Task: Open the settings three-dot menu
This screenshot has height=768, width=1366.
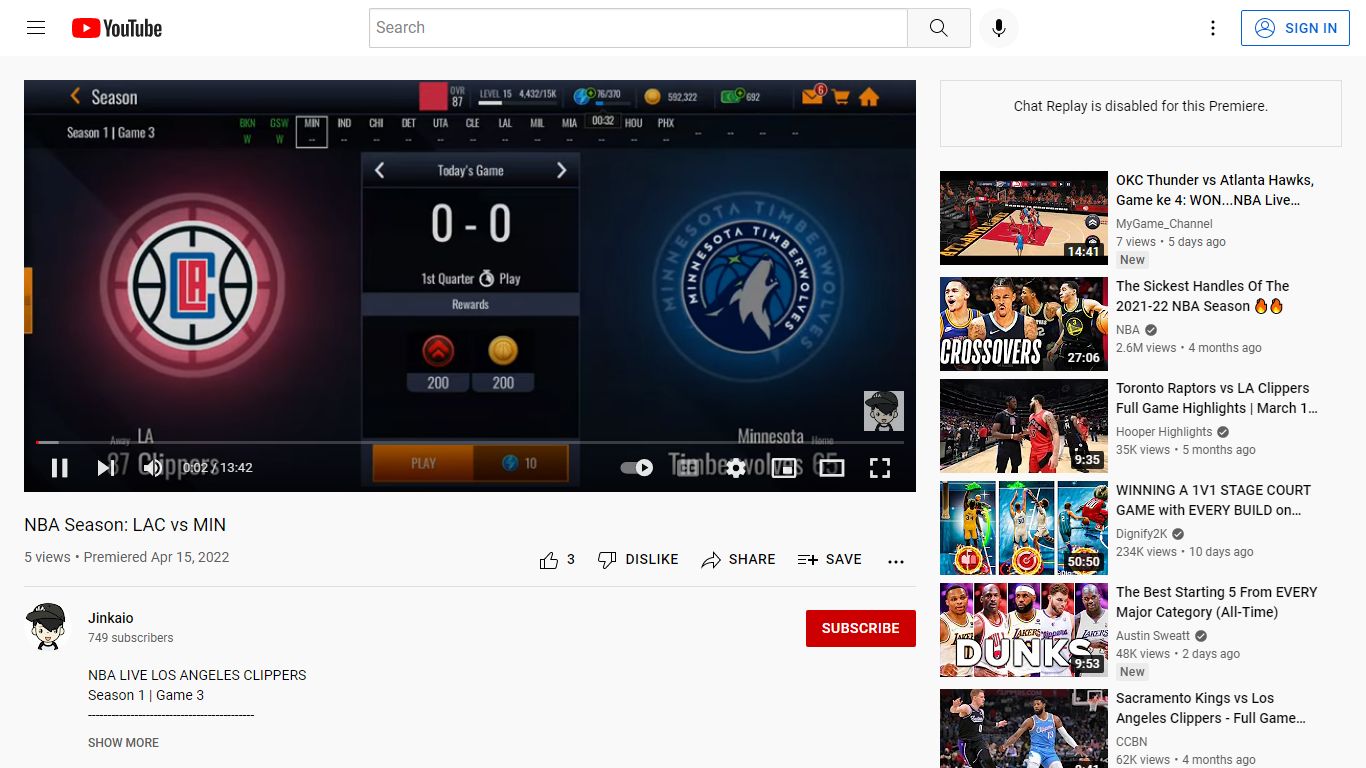Action: coord(1212,28)
